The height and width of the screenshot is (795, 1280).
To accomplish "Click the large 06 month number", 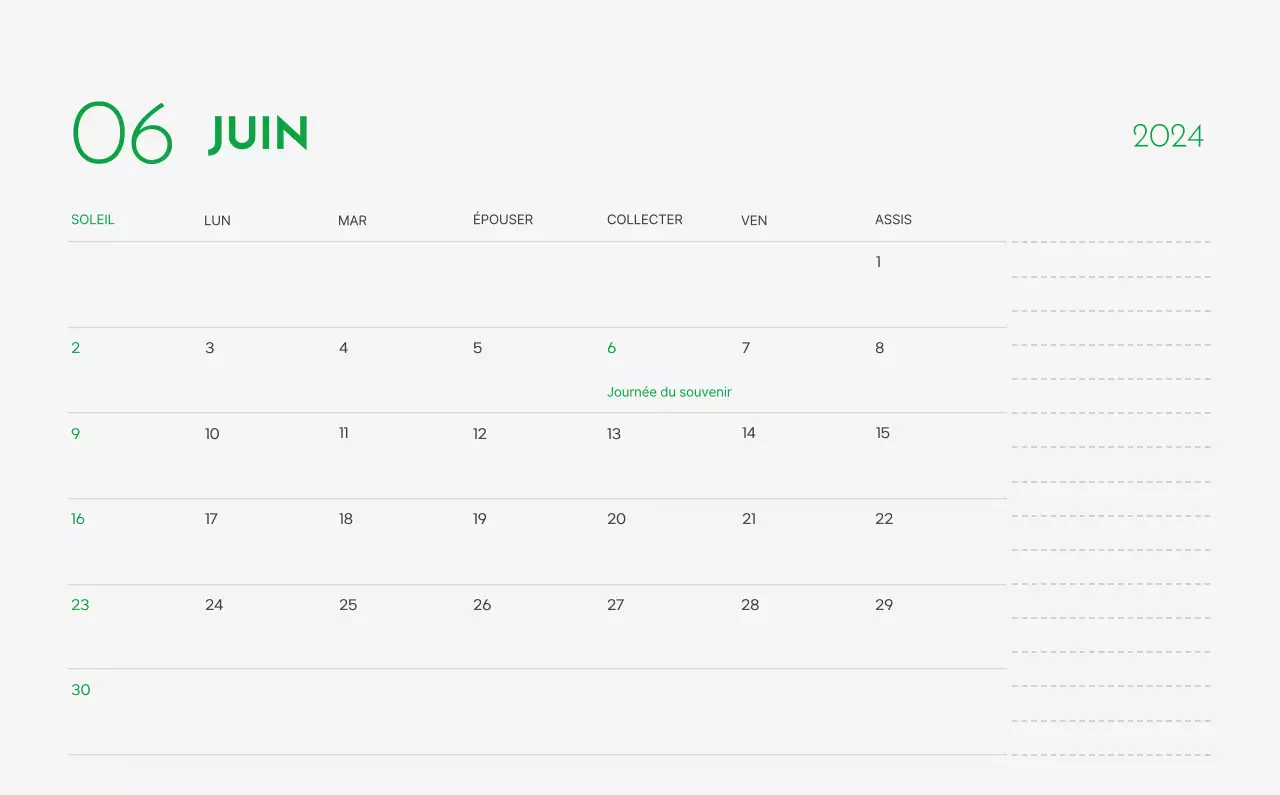I will [x=122, y=133].
